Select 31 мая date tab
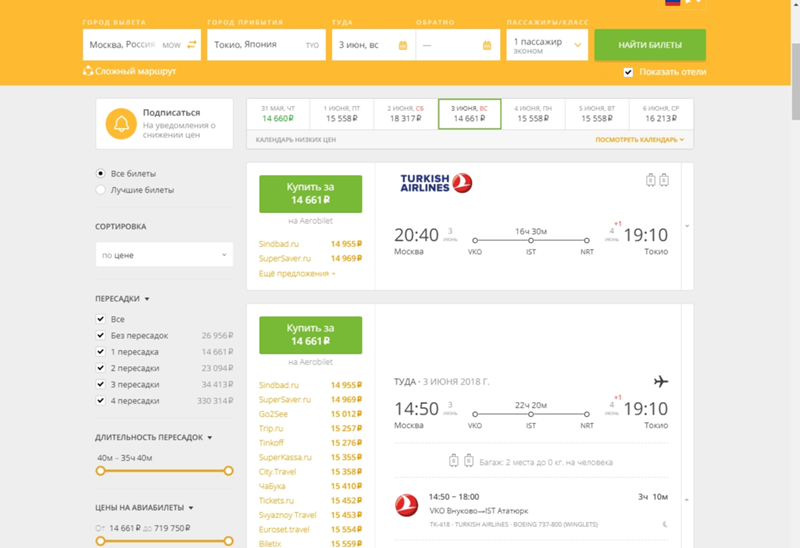This screenshot has width=800, height=548. [277, 113]
